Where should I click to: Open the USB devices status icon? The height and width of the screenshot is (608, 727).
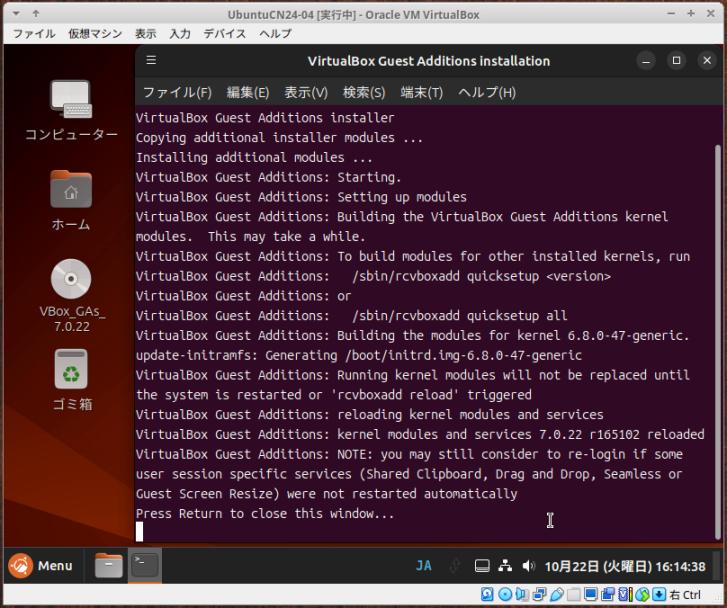(x=556, y=594)
